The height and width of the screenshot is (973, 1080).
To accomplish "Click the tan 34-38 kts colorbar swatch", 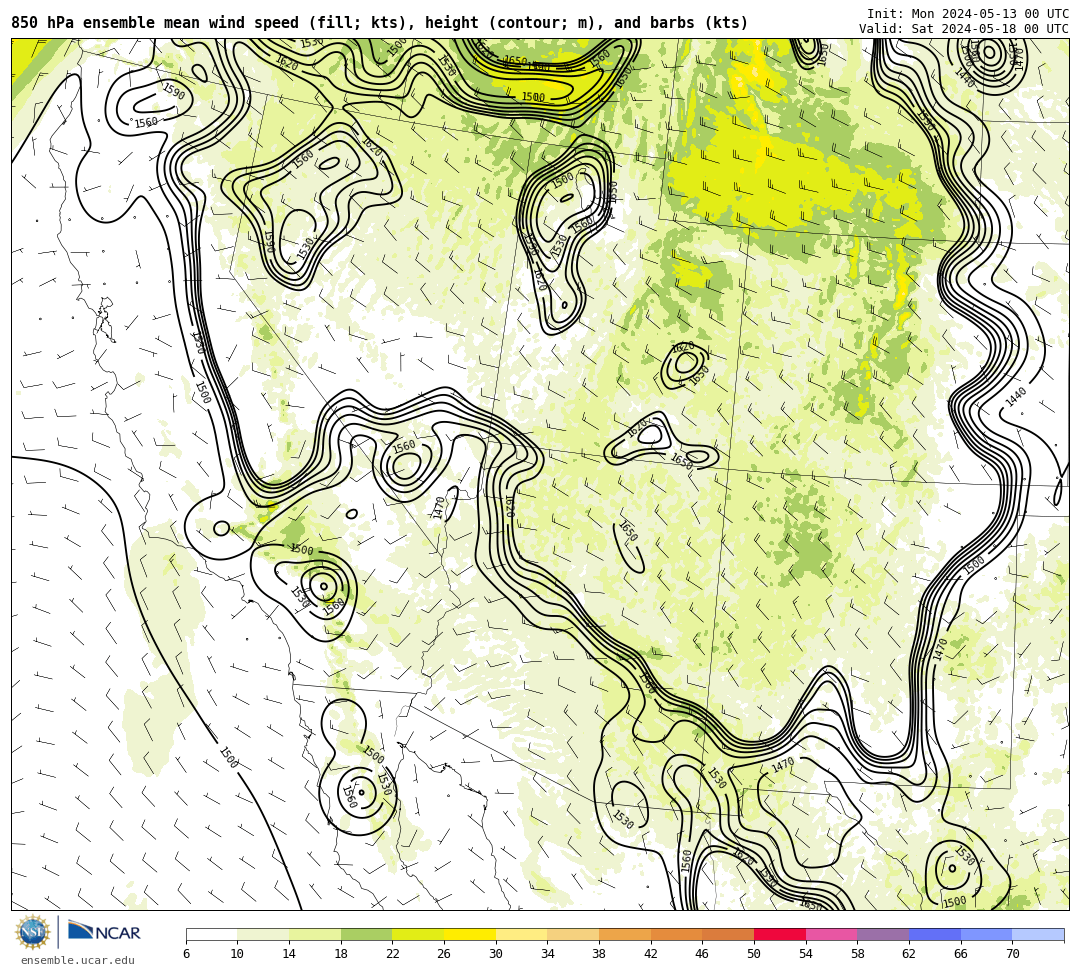I will tap(573, 934).
